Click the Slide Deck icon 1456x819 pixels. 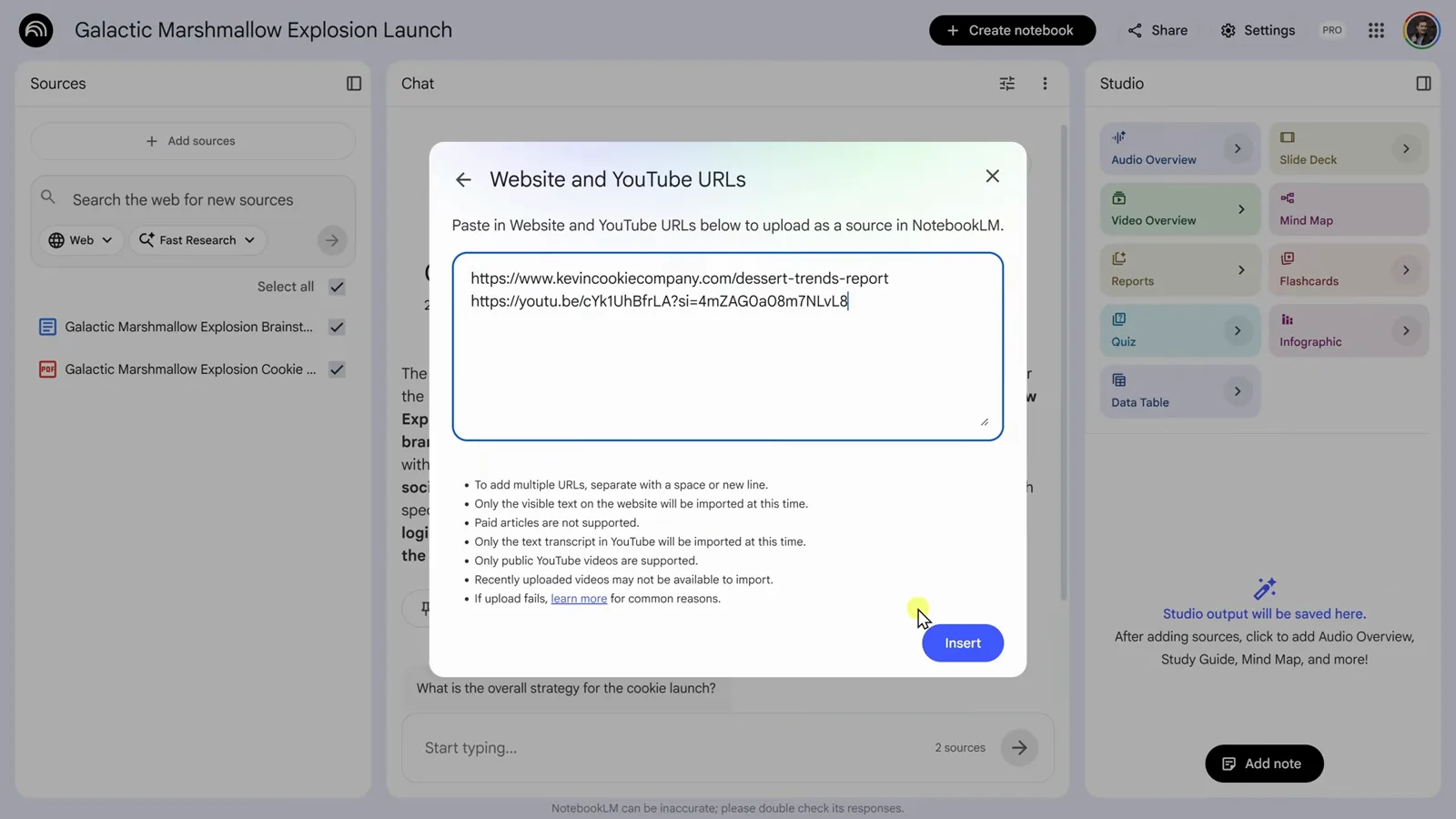coord(1287,137)
